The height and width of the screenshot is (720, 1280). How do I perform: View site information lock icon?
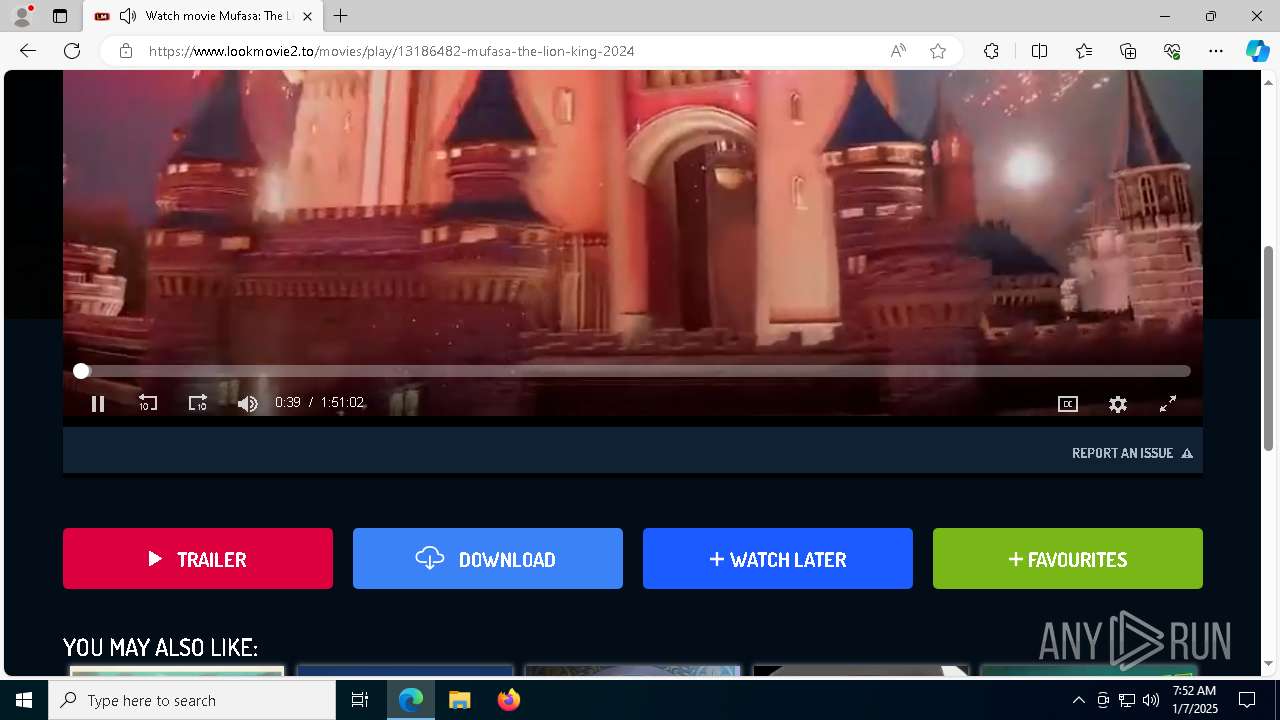point(126,51)
